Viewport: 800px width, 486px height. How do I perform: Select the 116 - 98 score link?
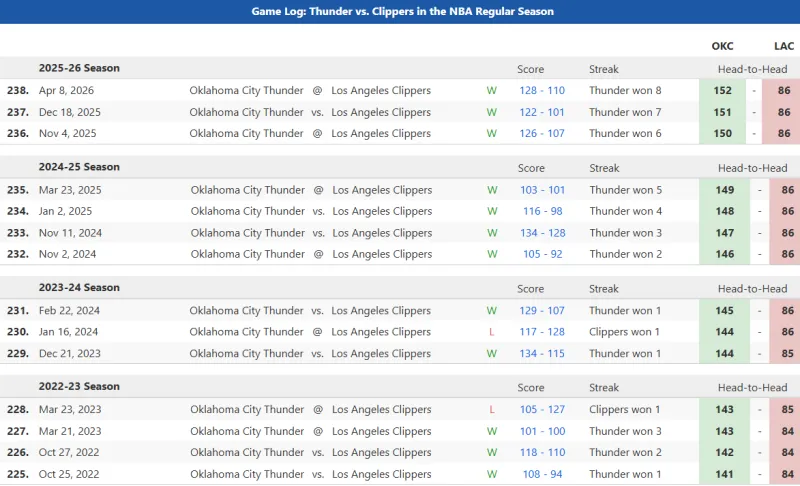click(542, 211)
